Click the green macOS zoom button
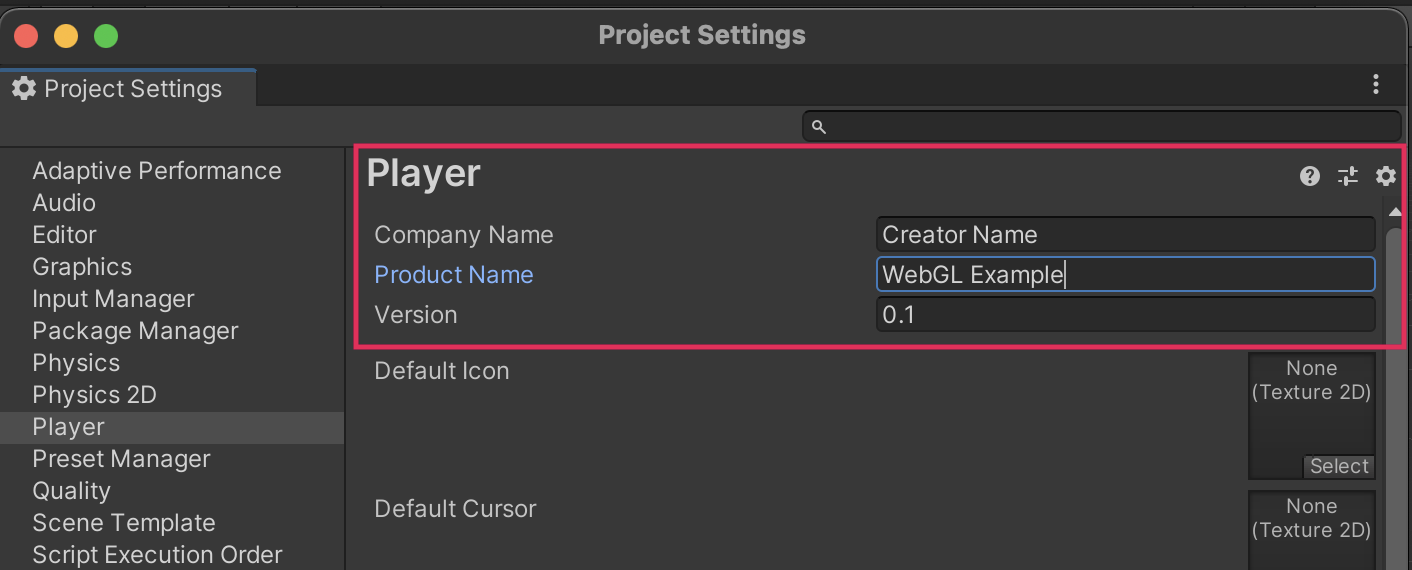The image size is (1412, 570). [106, 36]
